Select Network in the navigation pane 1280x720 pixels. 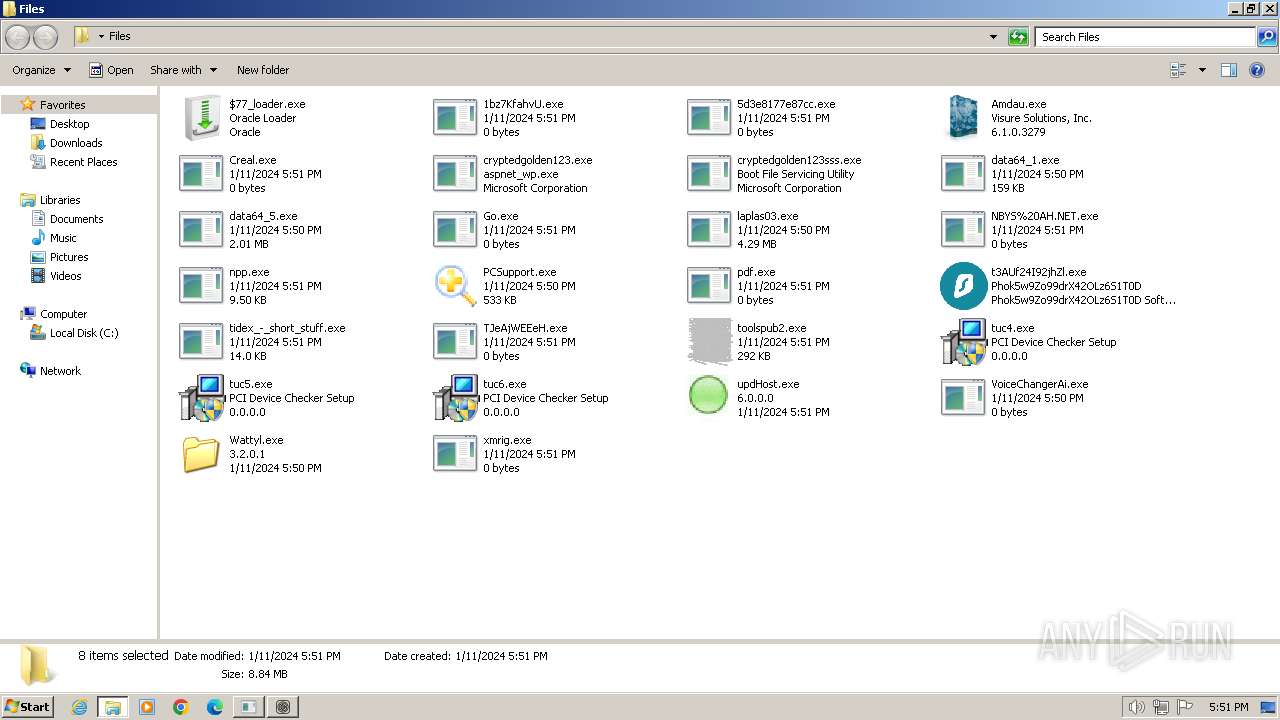tap(60, 371)
